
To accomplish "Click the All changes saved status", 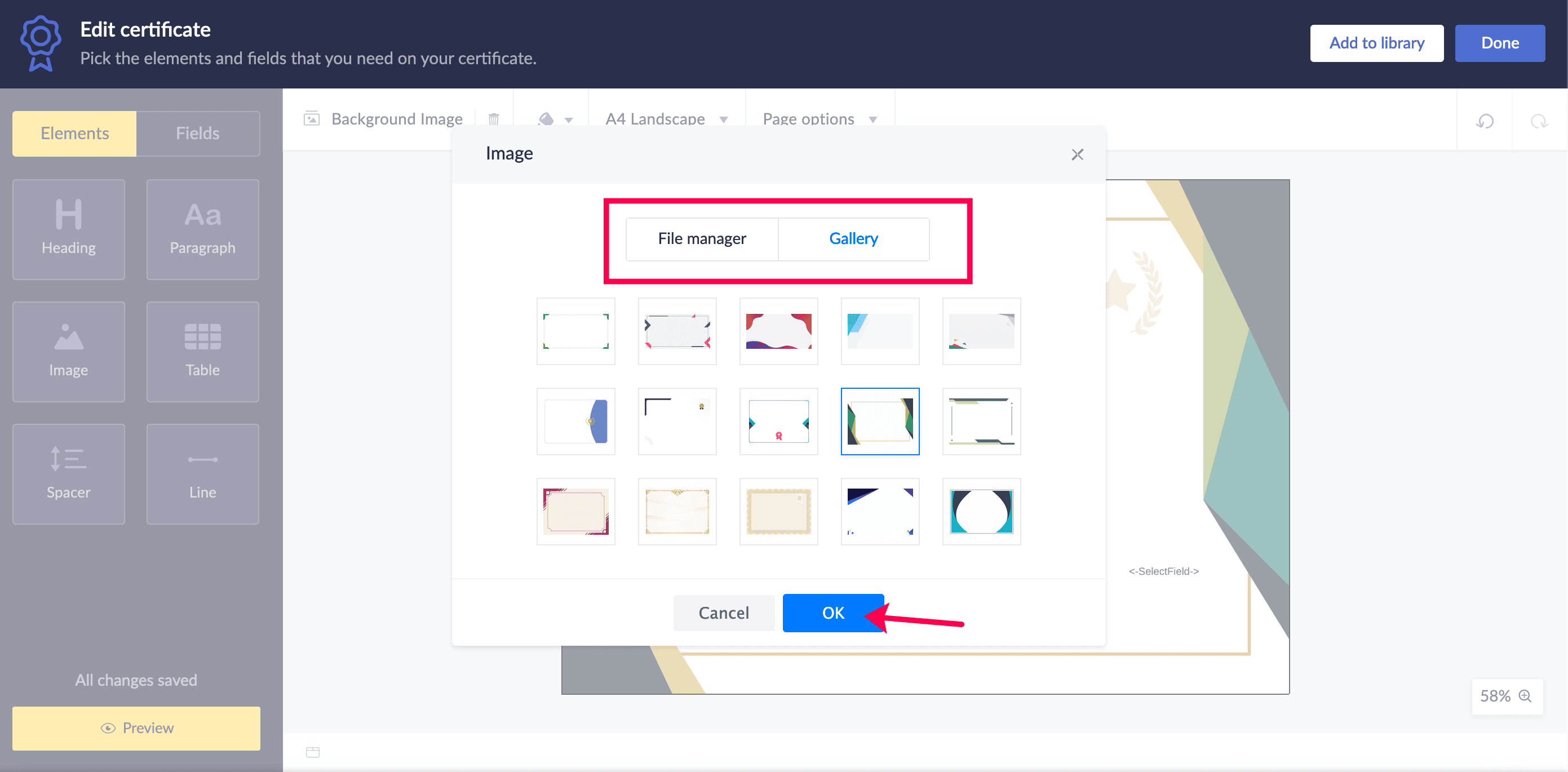I will click(136, 680).
